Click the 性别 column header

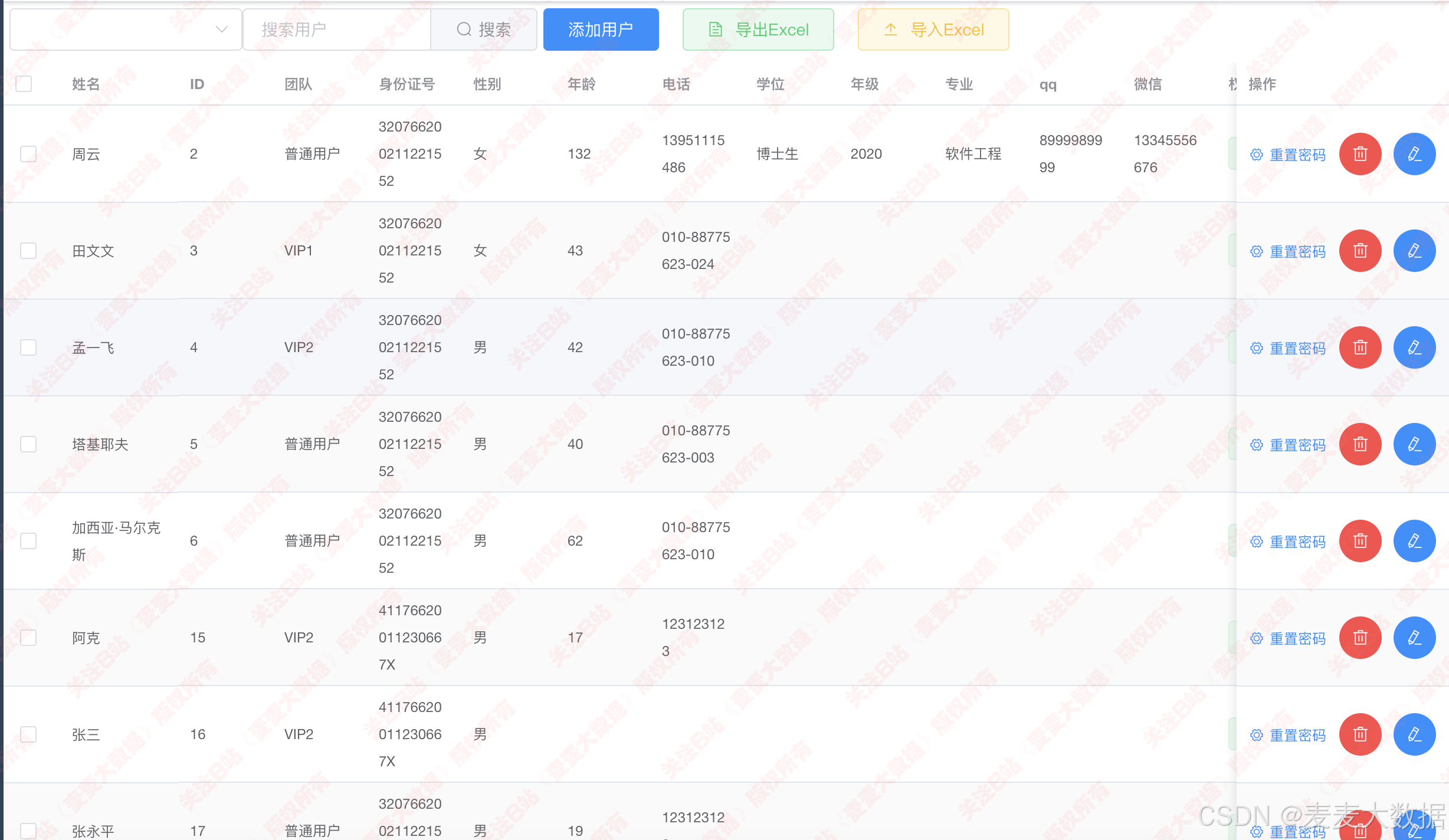coord(487,84)
